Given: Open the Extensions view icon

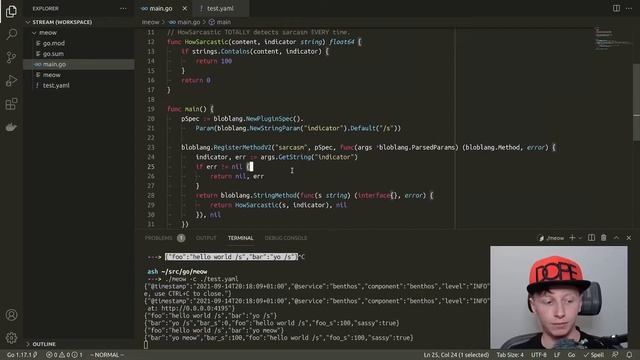Looking at the screenshot, I should (11, 104).
